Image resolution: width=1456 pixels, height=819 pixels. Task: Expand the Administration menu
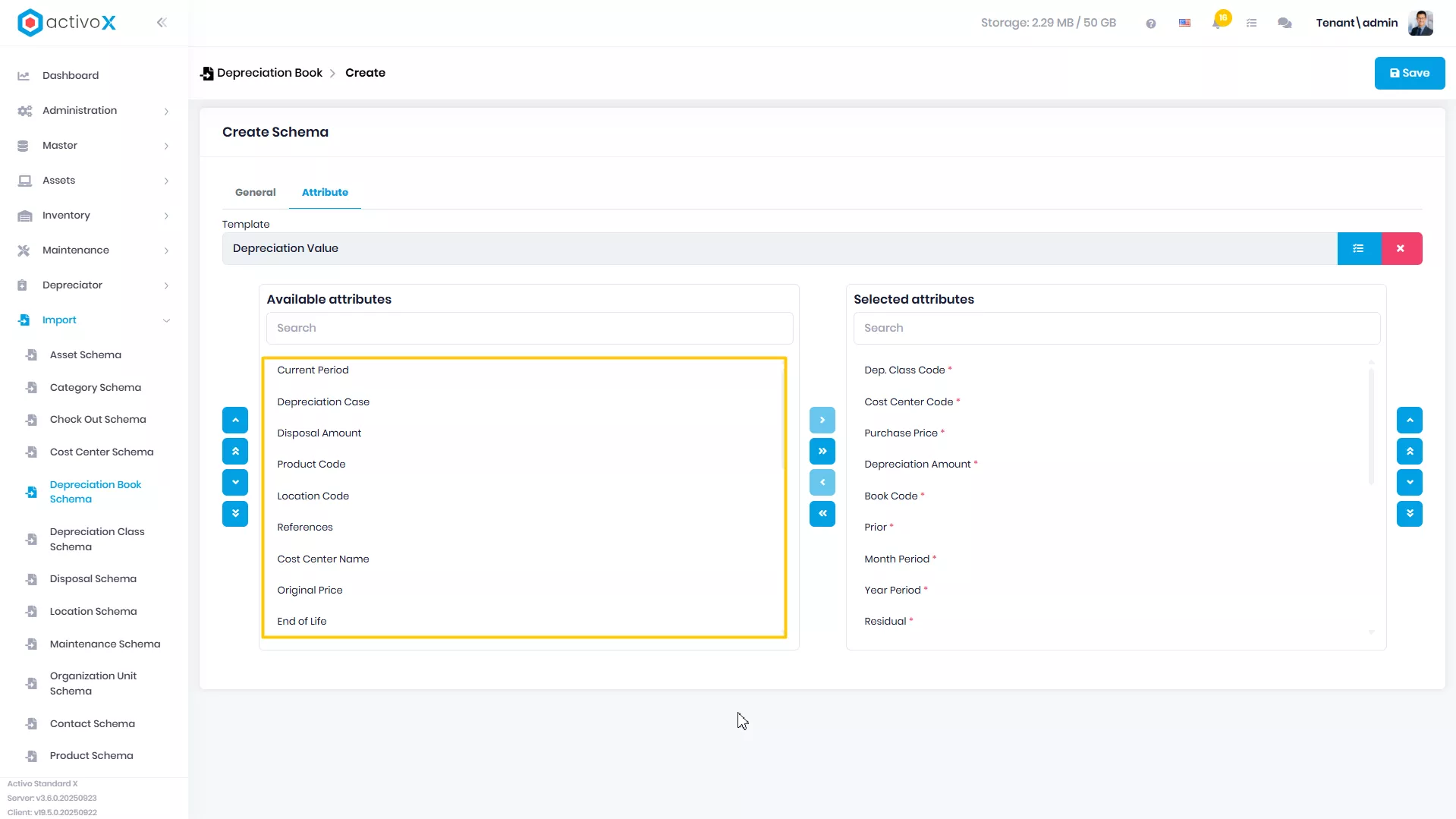[x=94, y=110]
